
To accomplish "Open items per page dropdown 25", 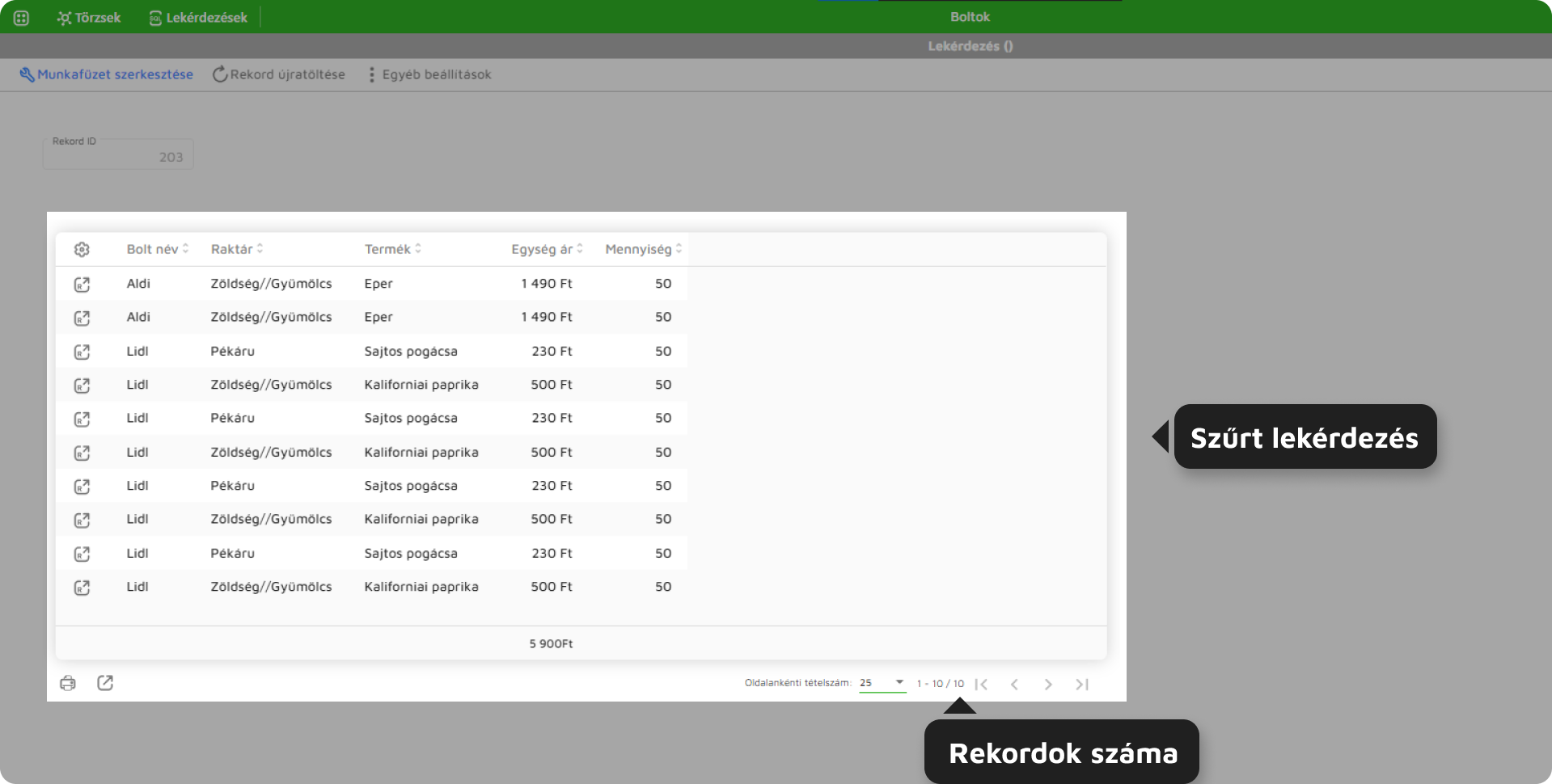I will (x=882, y=683).
